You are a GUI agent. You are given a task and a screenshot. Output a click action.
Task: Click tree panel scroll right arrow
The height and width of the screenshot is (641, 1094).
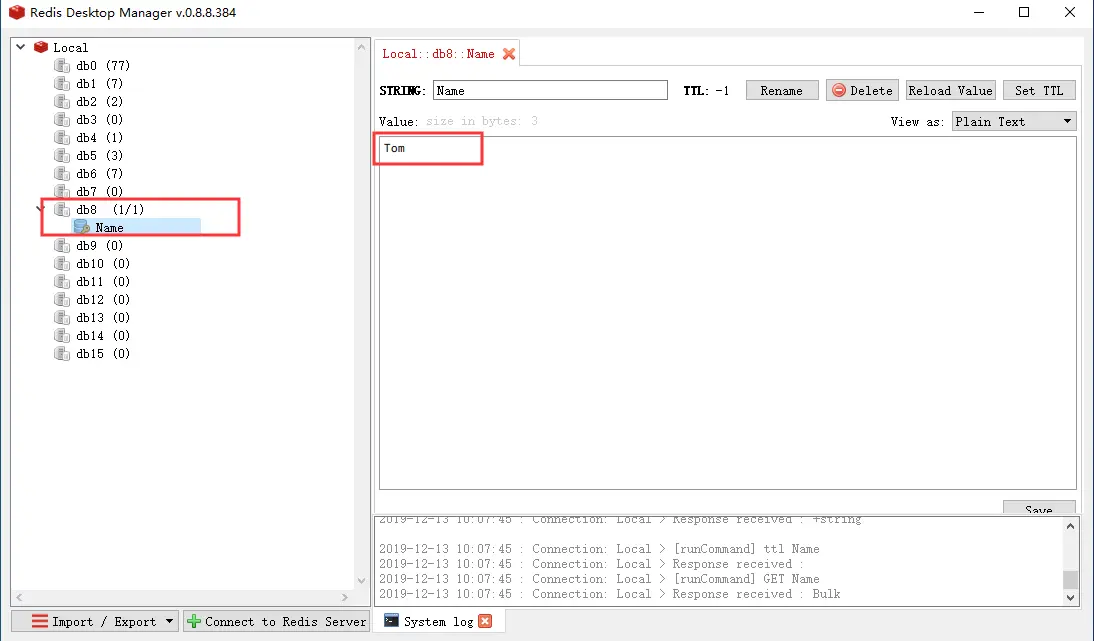coord(345,597)
